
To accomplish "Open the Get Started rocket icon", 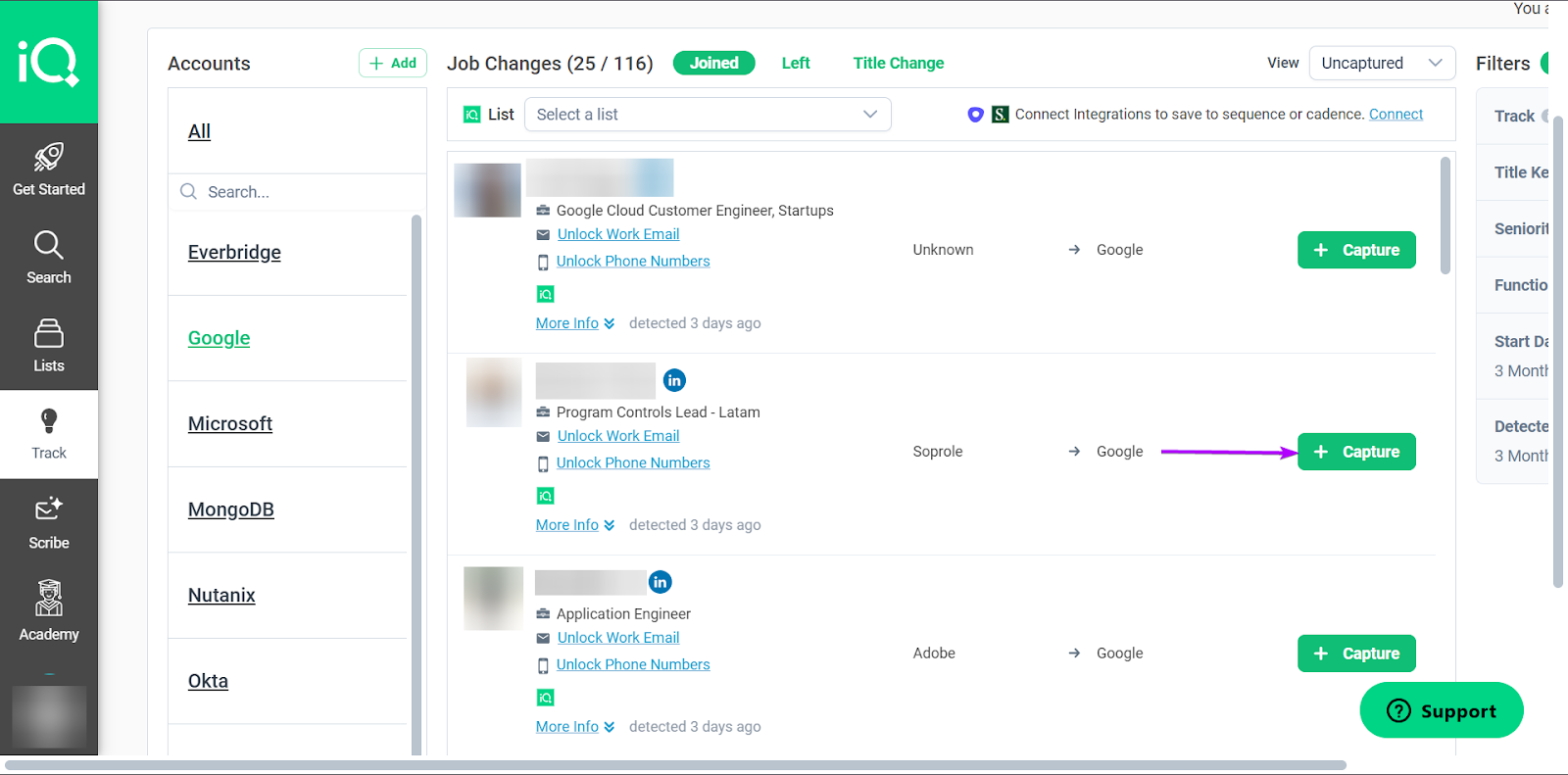I will tap(49, 157).
